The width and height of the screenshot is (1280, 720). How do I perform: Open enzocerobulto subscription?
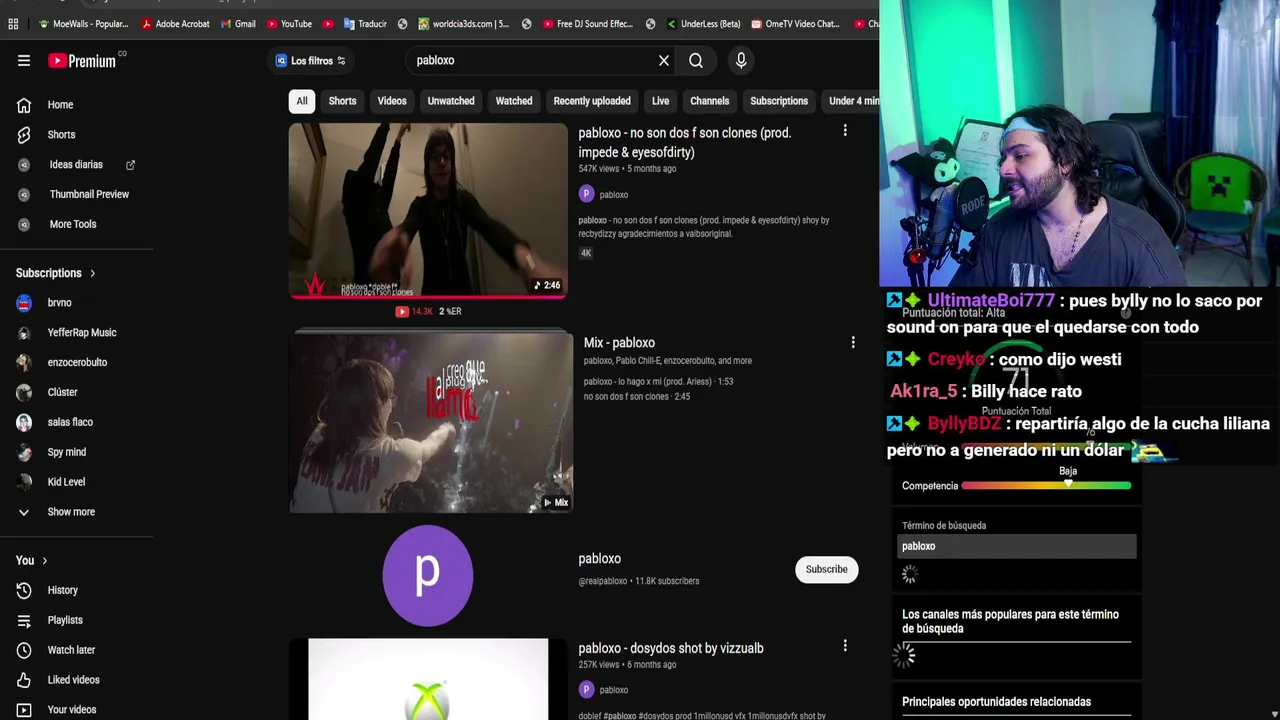(76, 363)
